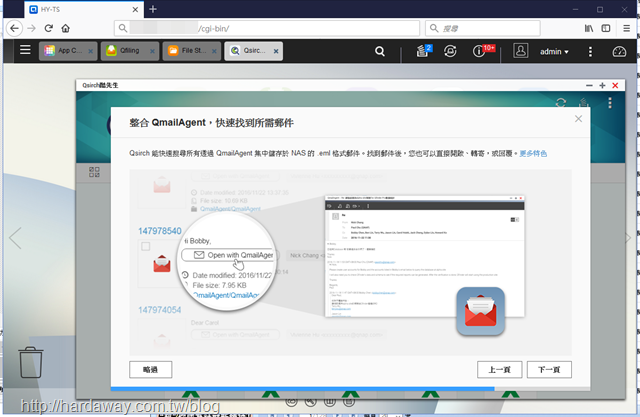Switch to App Center taskbar tab
Image resolution: width=640 pixels, height=417 pixels.
click(x=68, y=51)
